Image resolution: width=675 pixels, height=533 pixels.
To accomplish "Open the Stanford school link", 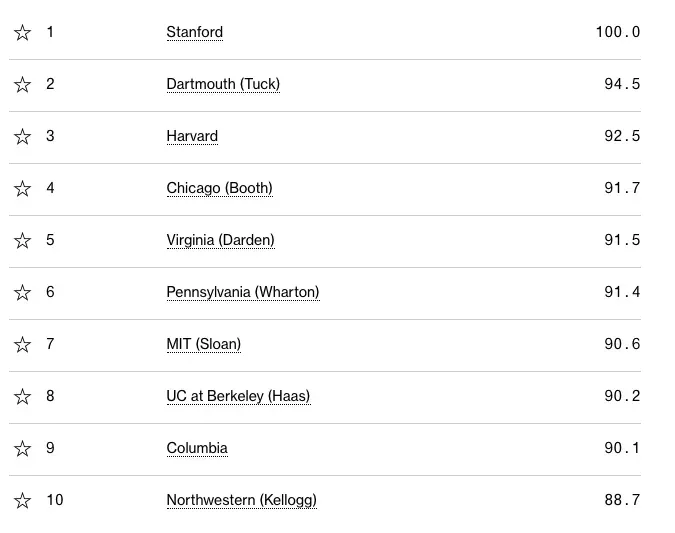I will (195, 32).
